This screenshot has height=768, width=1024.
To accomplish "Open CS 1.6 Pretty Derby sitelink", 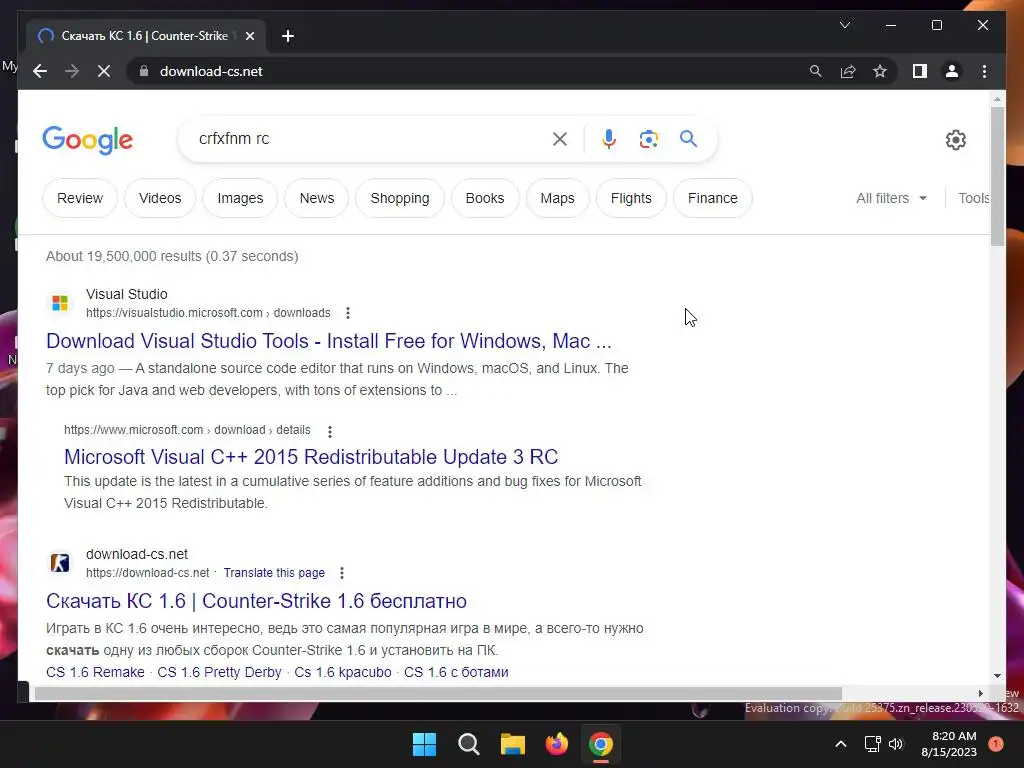I will [219, 672].
